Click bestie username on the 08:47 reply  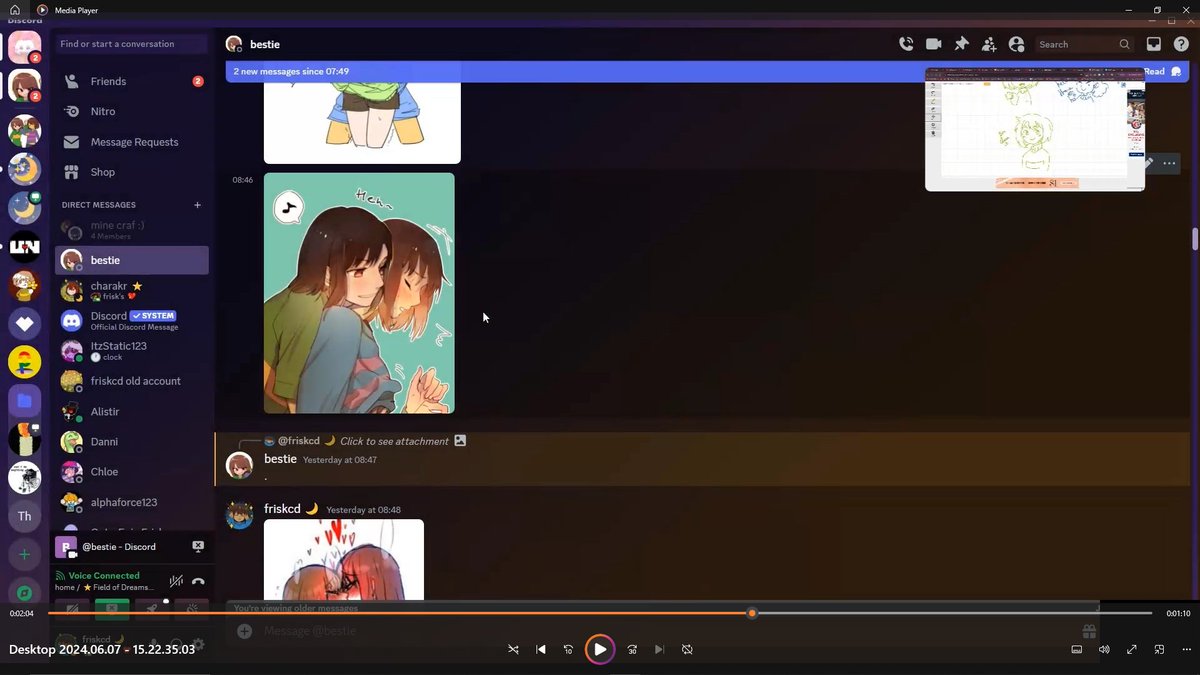click(280, 459)
